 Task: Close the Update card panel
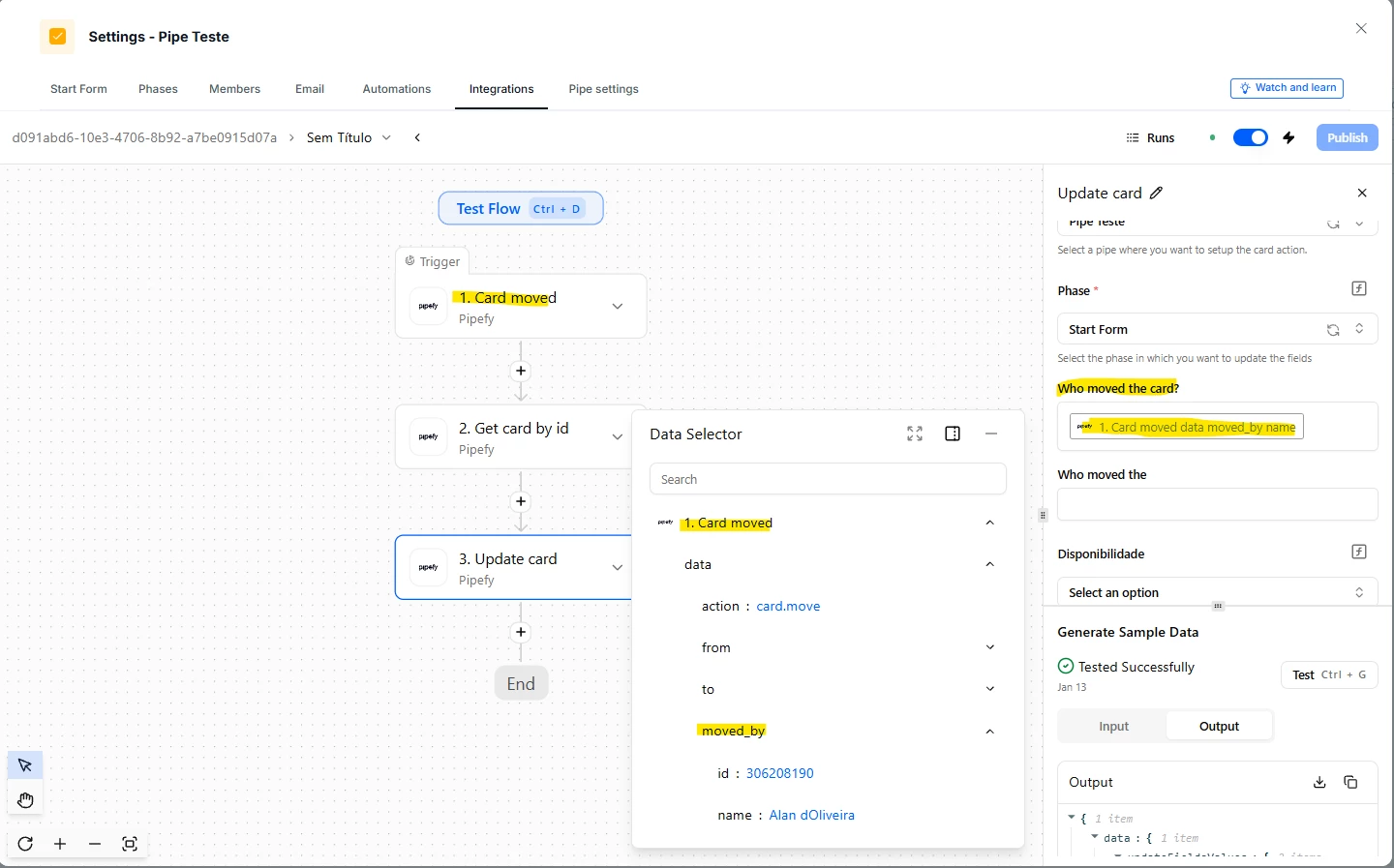point(1362,193)
